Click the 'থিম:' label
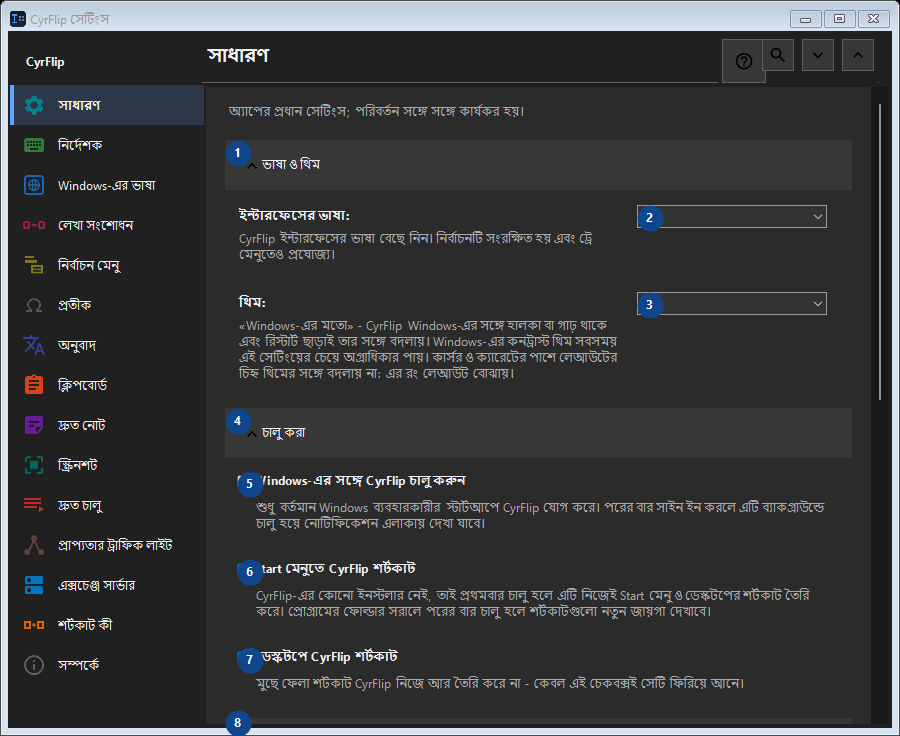This screenshot has height=736, width=900. [253, 302]
